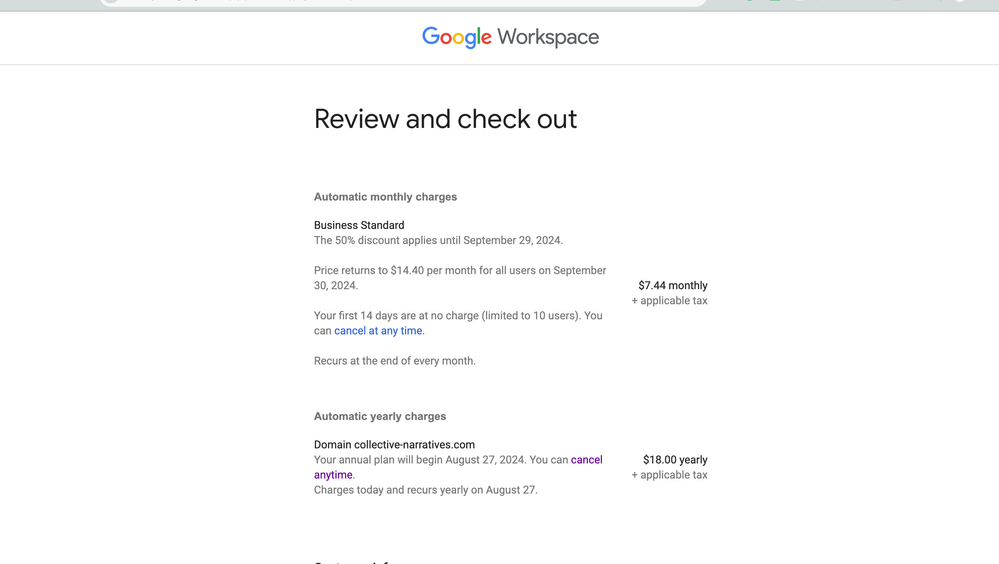Image resolution: width=999 pixels, height=564 pixels.
Task: Select the '$7.44 monthly' price
Action: tap(673, 286)
